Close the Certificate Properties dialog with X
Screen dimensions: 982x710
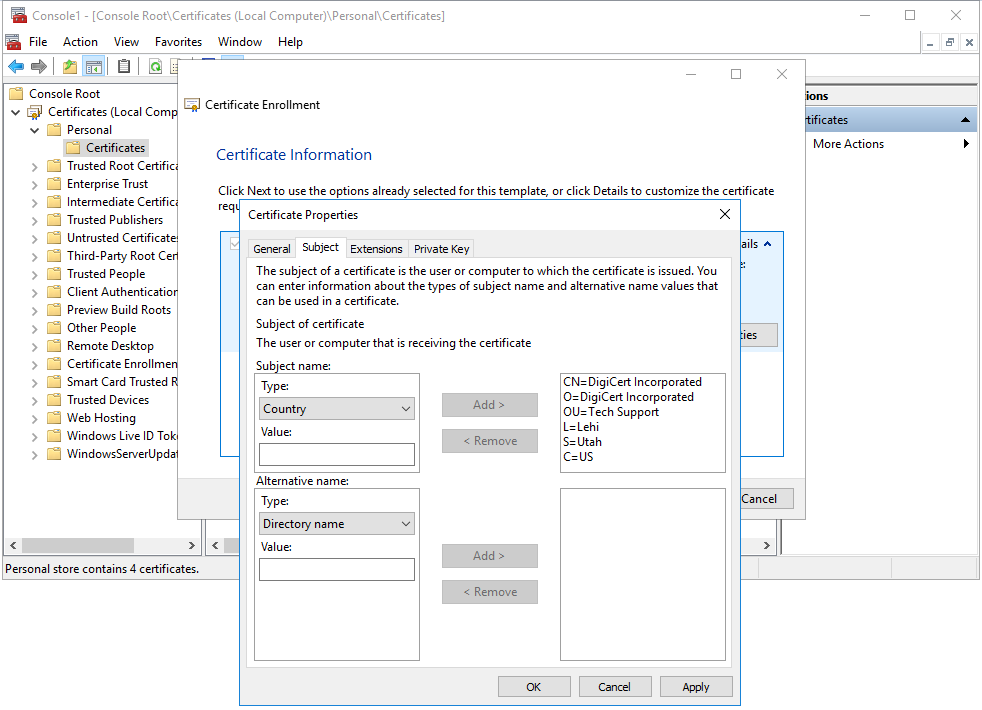725,214
